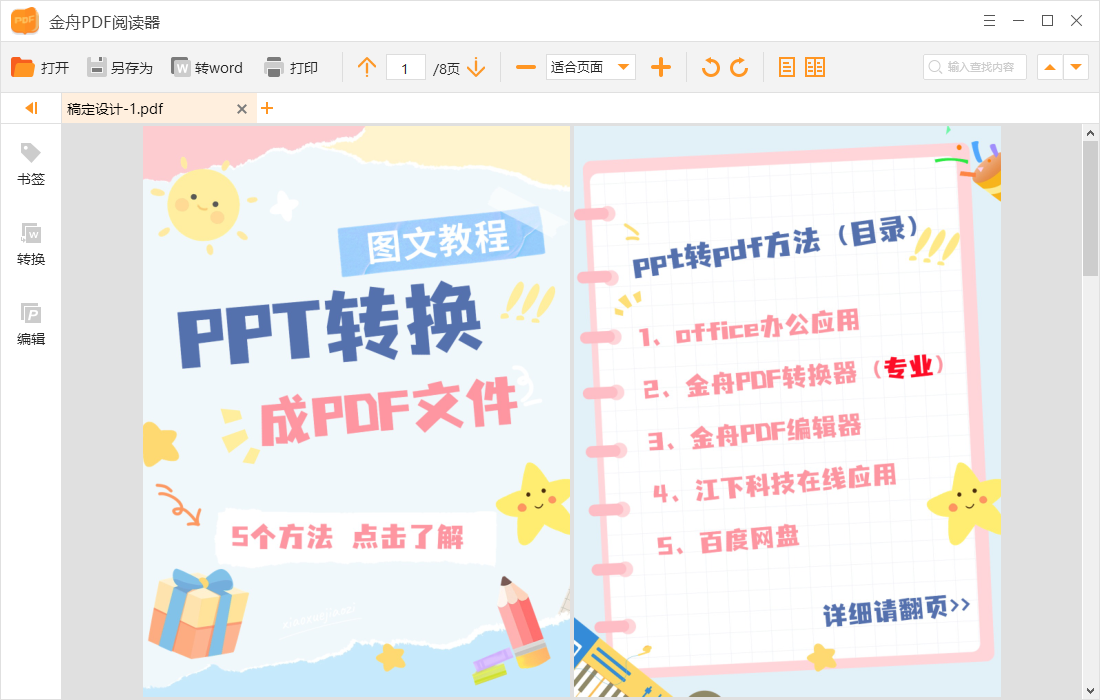Open the 书签 bookmarks panel
Viewport: 1100px width, 700px height.
point(30,162)
